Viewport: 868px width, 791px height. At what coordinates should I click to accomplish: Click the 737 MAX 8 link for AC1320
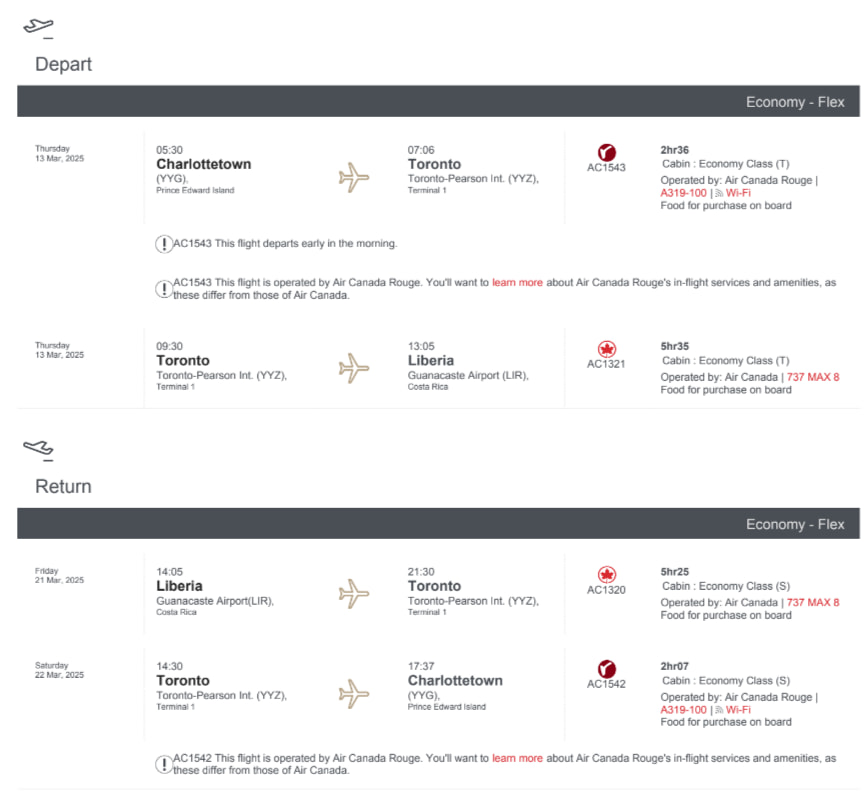tap(813, 603)
